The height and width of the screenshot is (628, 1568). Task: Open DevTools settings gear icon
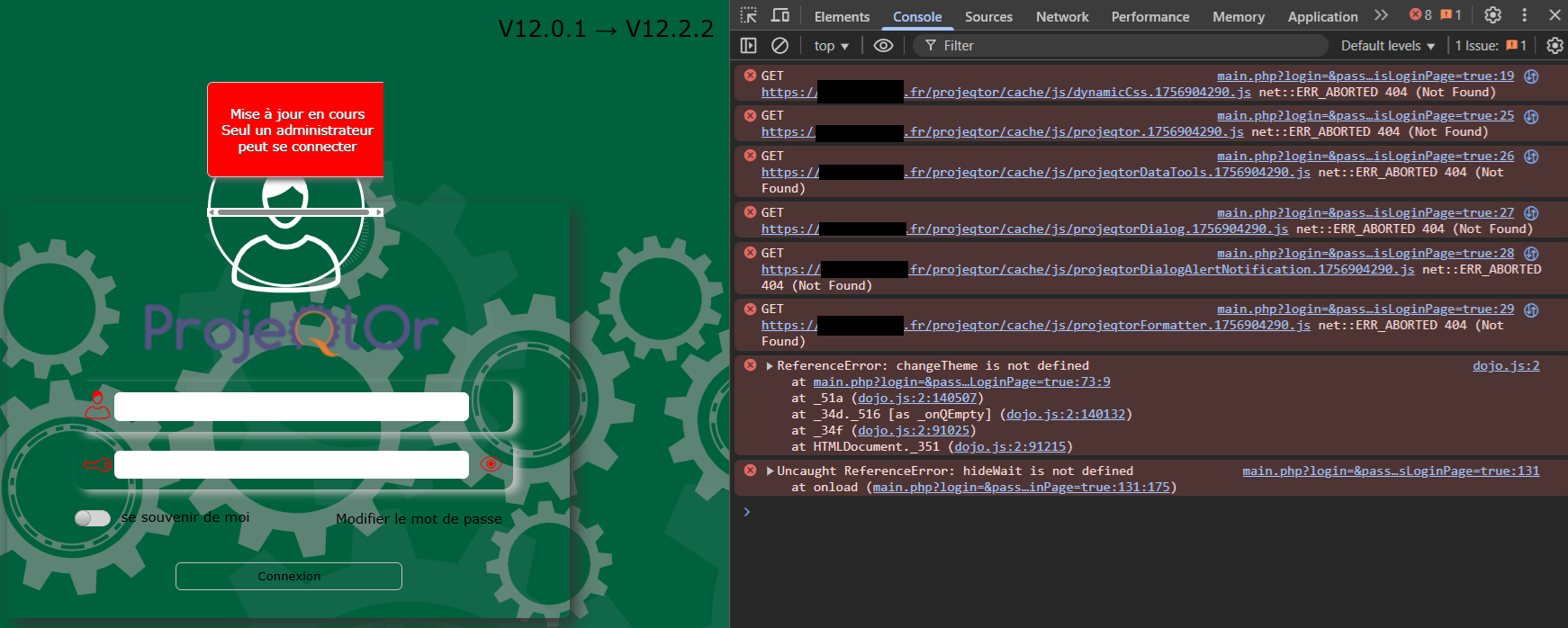[x=1492, y=15]
